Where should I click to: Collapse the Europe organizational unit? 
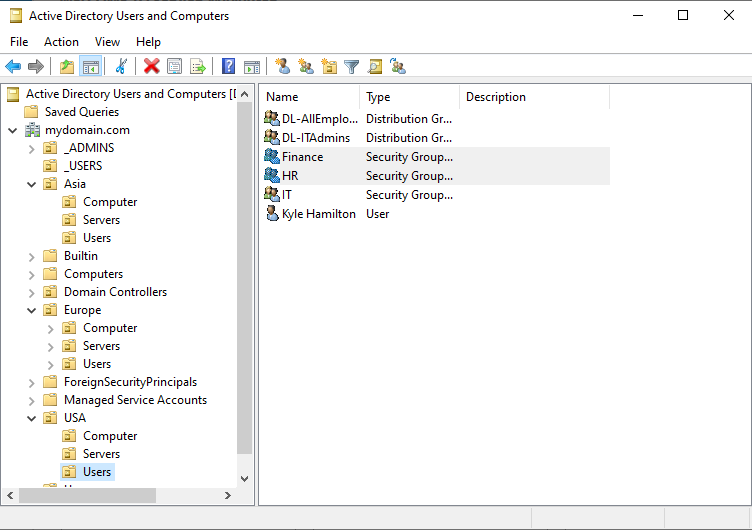(x=32, y=310)
